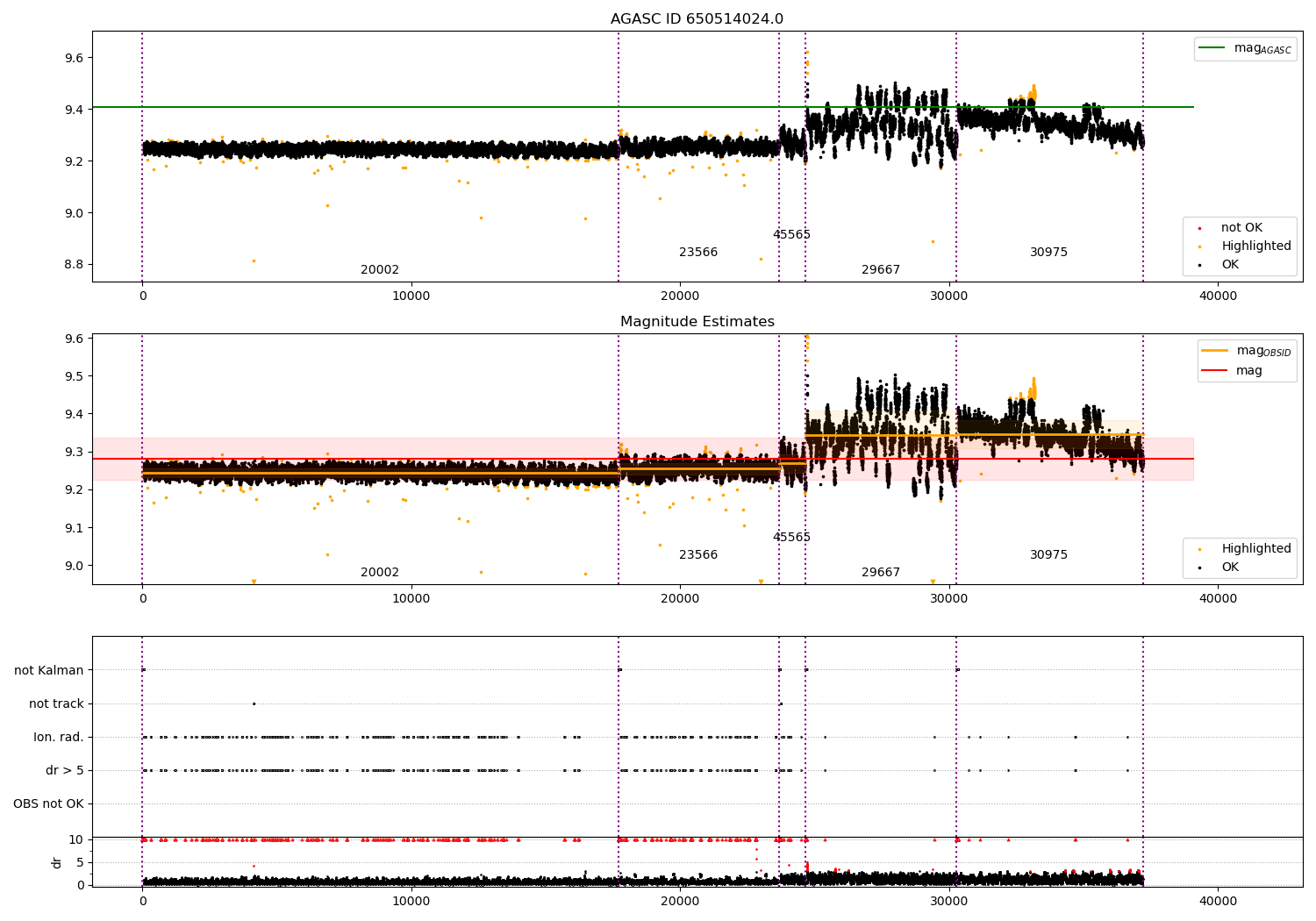Click the "8.8" y-axis tick label
The width and height of the screenshot is (1316, 921).
(75, 265)
